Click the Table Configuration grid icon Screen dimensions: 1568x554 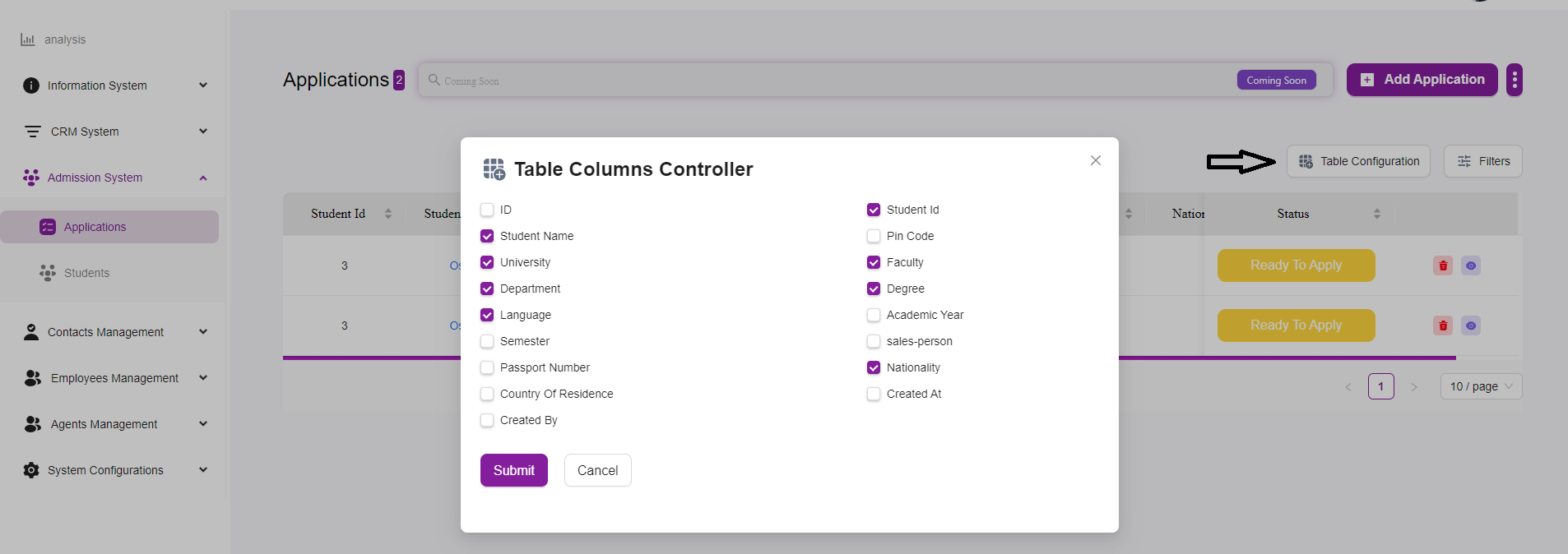pos(1306,162)
